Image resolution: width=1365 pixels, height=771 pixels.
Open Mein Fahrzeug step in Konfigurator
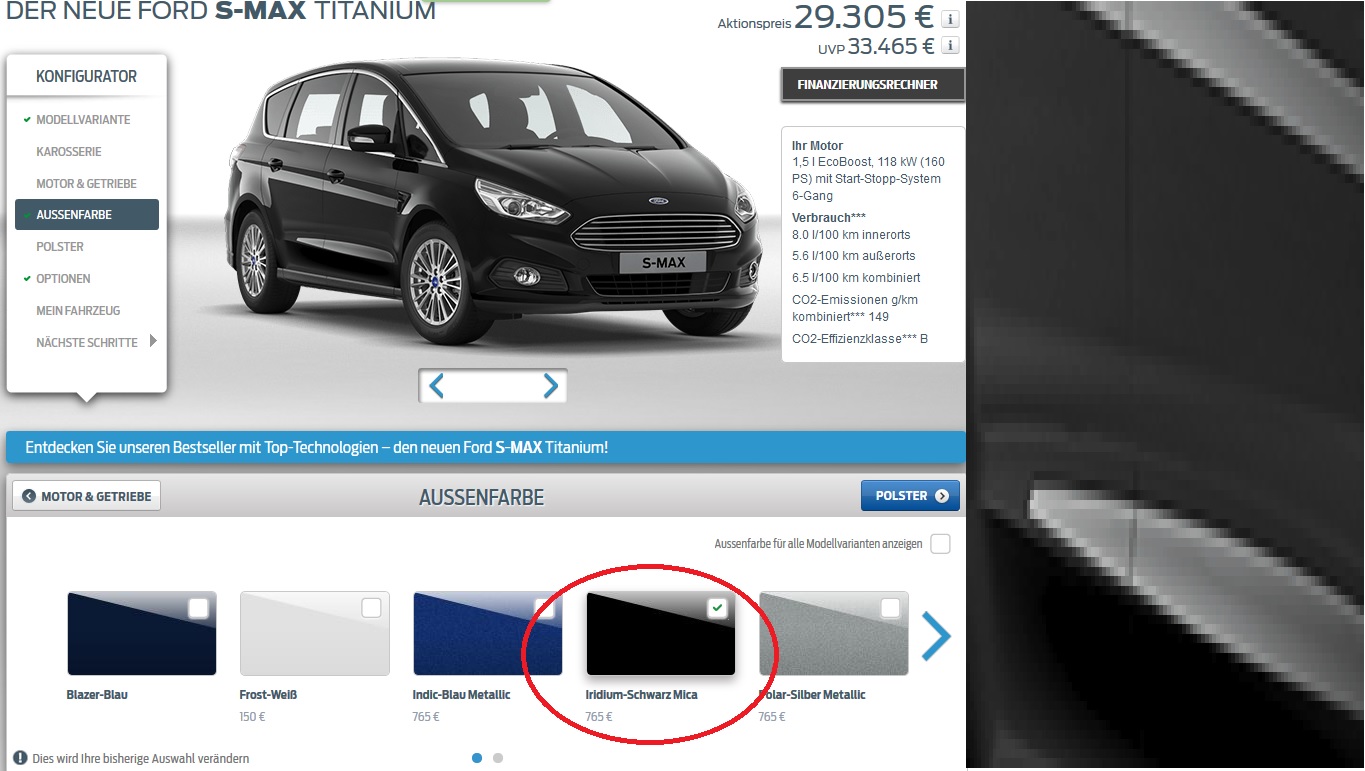coord(78,311)
